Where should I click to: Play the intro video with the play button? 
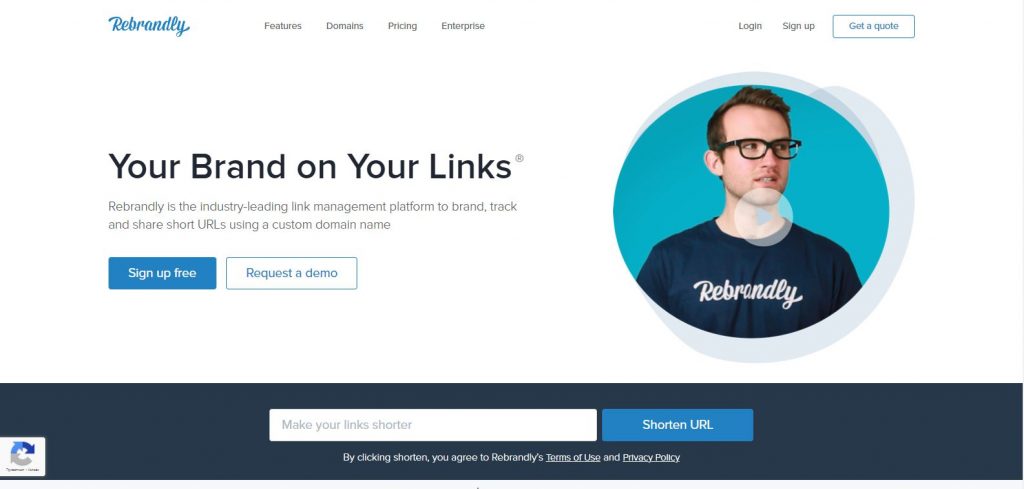point(763,217)
